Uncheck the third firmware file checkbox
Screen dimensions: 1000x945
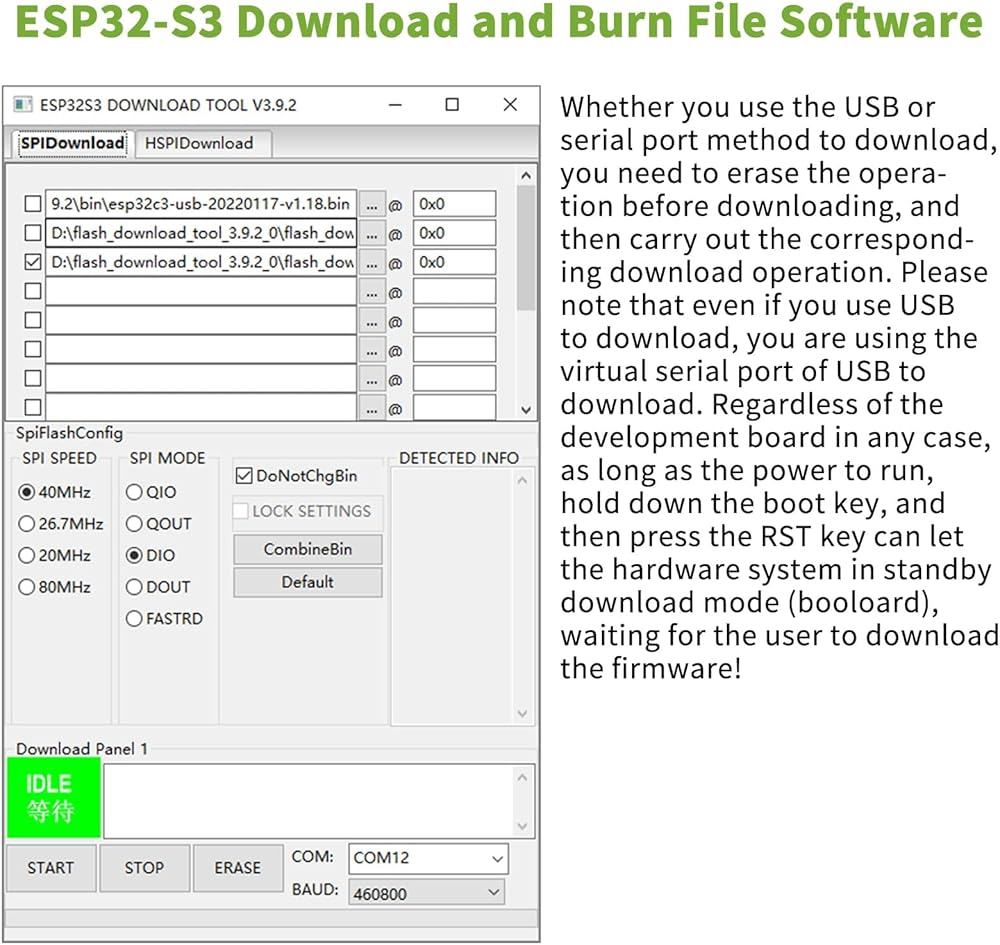coord(33,263)
